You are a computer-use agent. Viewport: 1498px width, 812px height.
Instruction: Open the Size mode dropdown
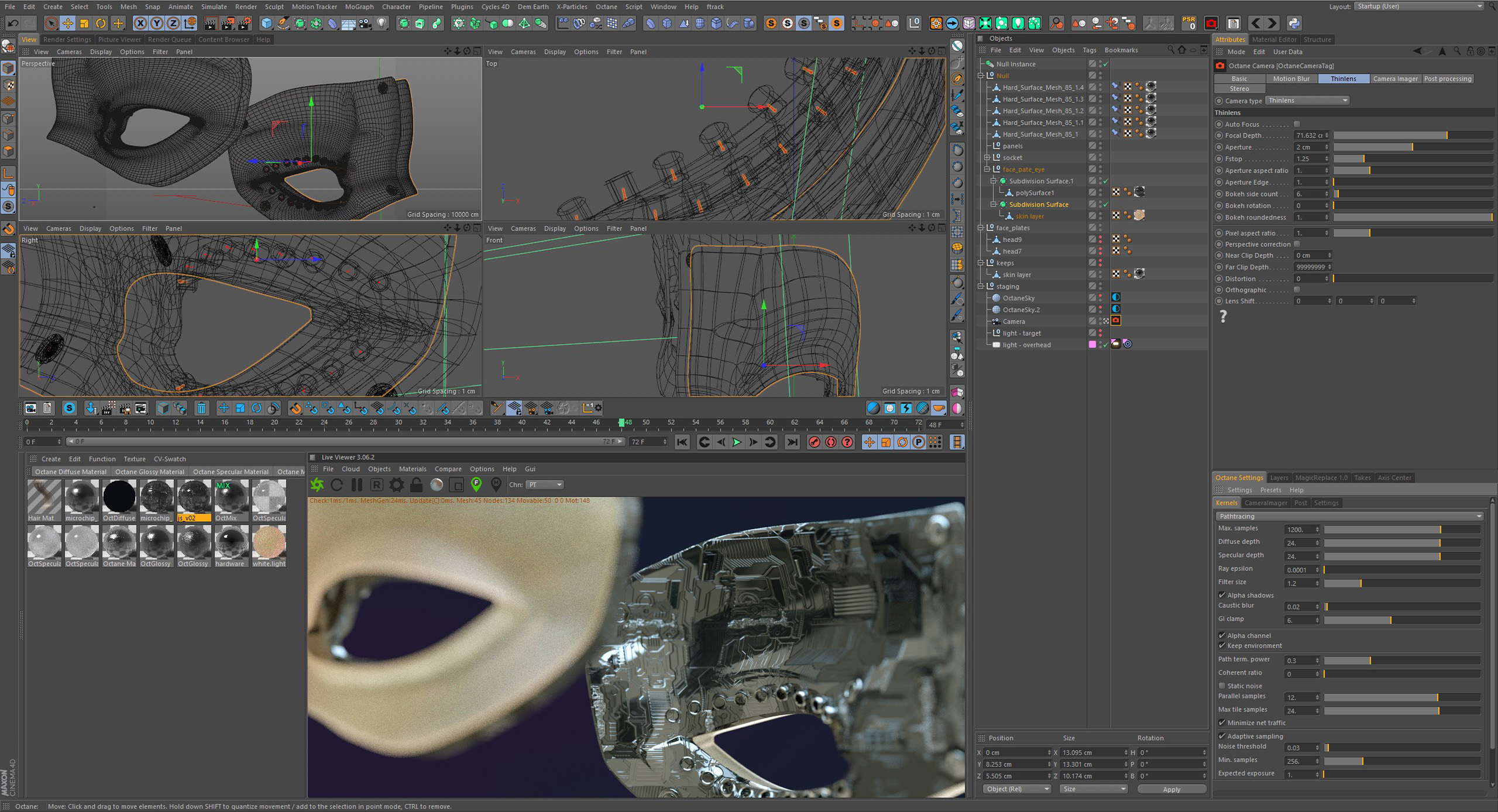tap(1093, 789)
